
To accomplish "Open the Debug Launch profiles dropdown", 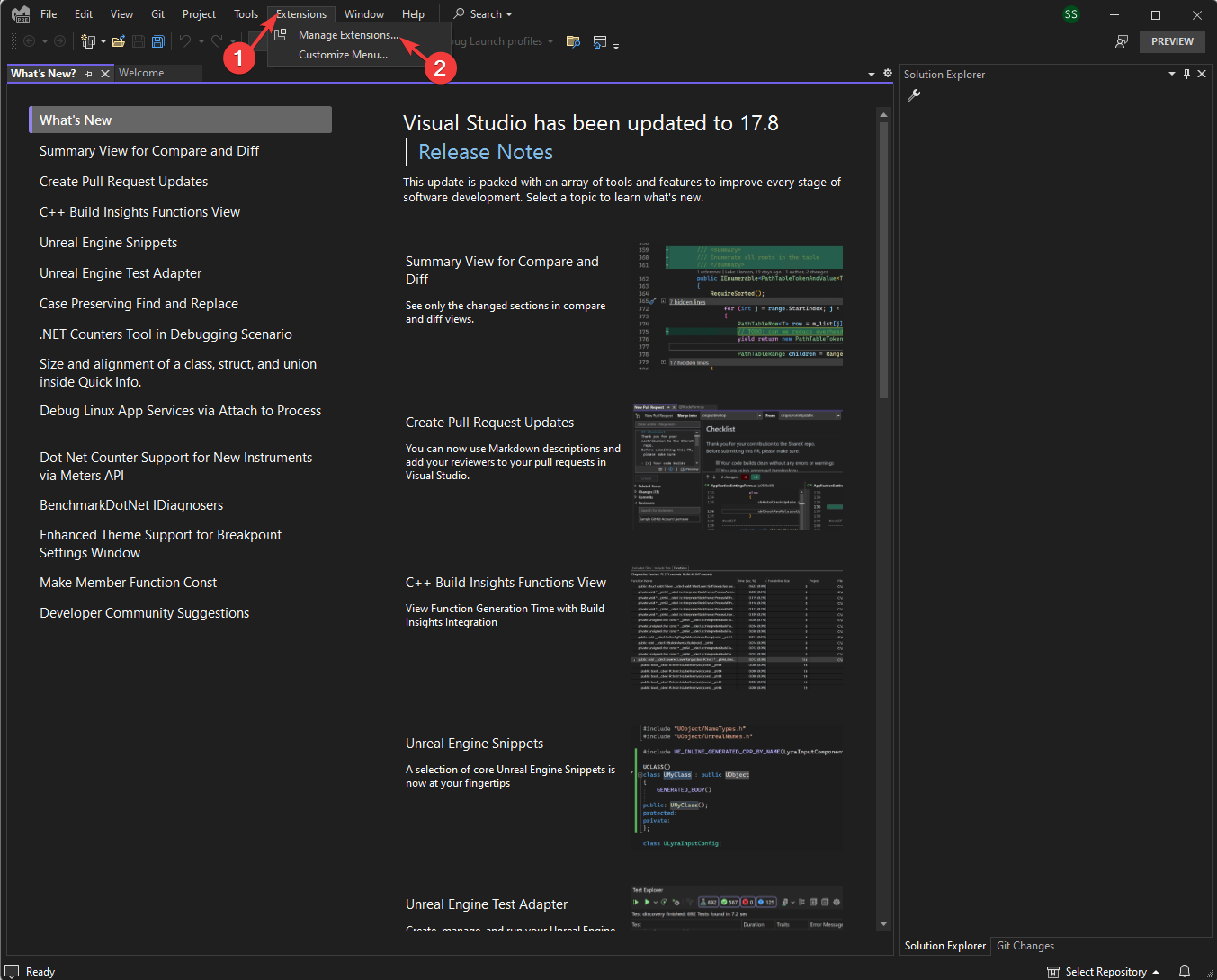I will 551,40.
